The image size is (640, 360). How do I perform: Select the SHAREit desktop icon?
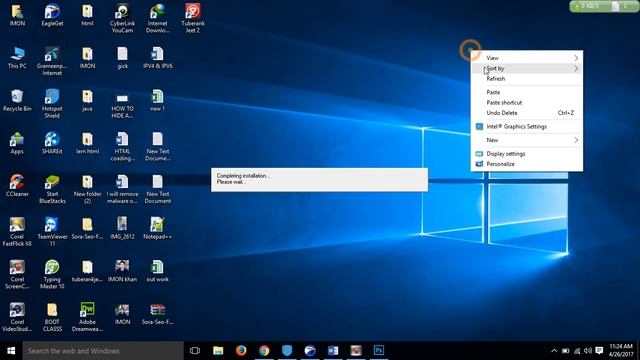click(52, 143)
